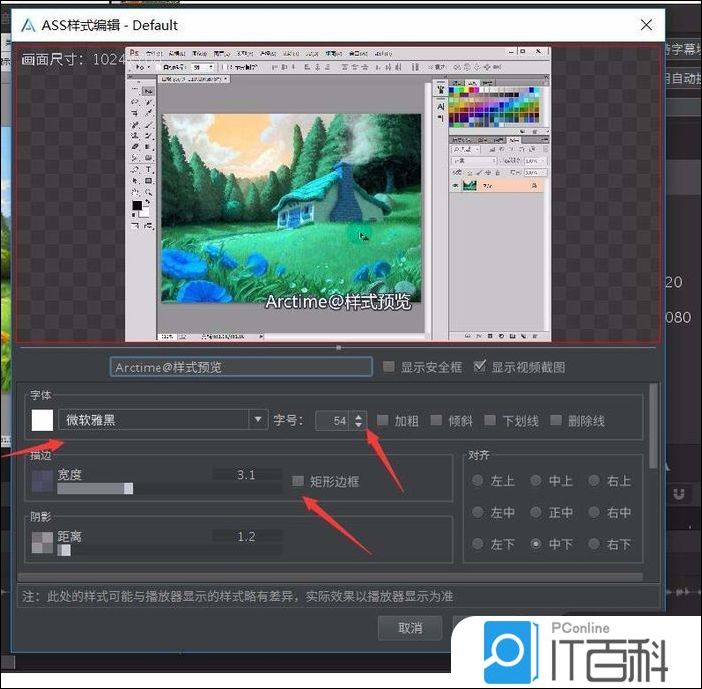Close the ASS style editor dialog

pyautogui.click(x=646, y=25)
